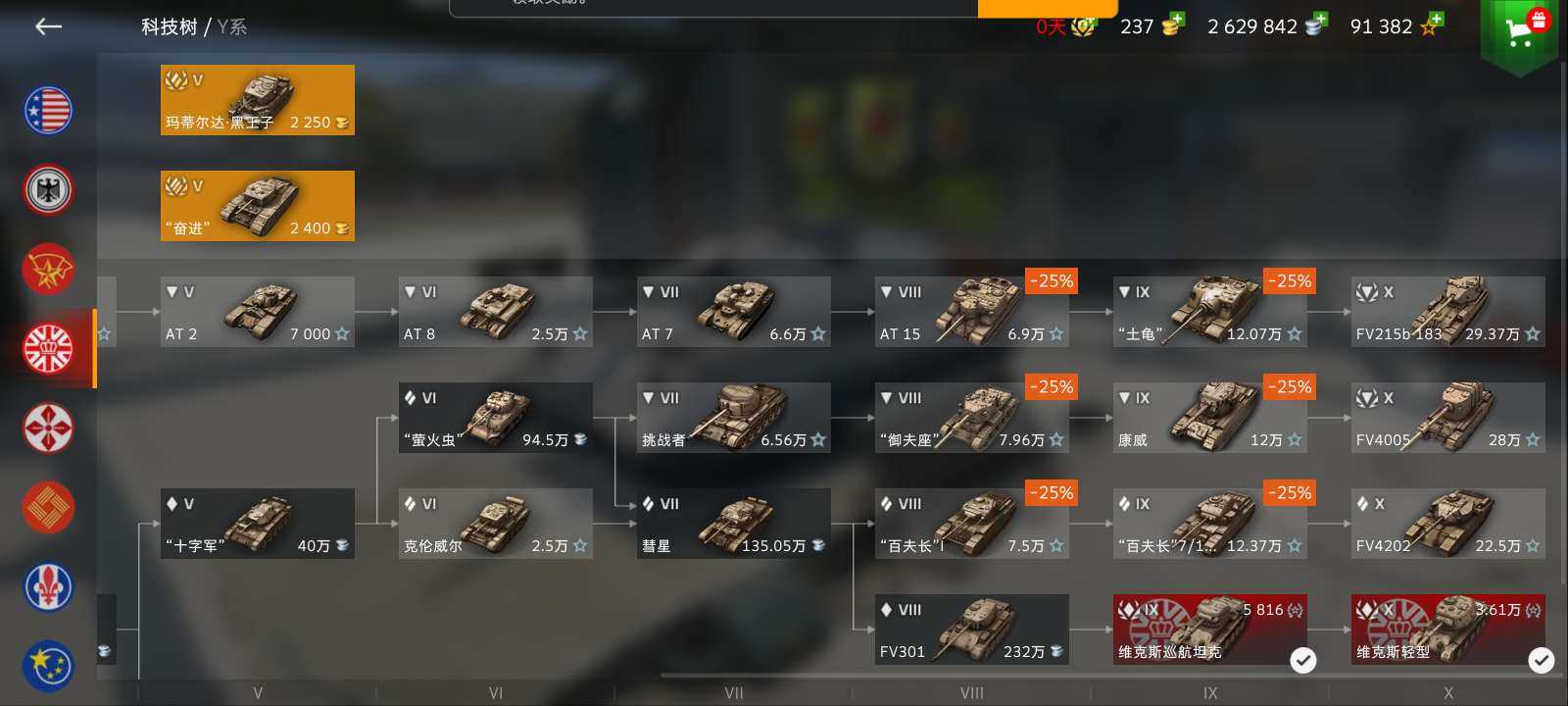Select the France nation flag icon
Viewport: 1568px width, 706px height.
click(48, 586)
